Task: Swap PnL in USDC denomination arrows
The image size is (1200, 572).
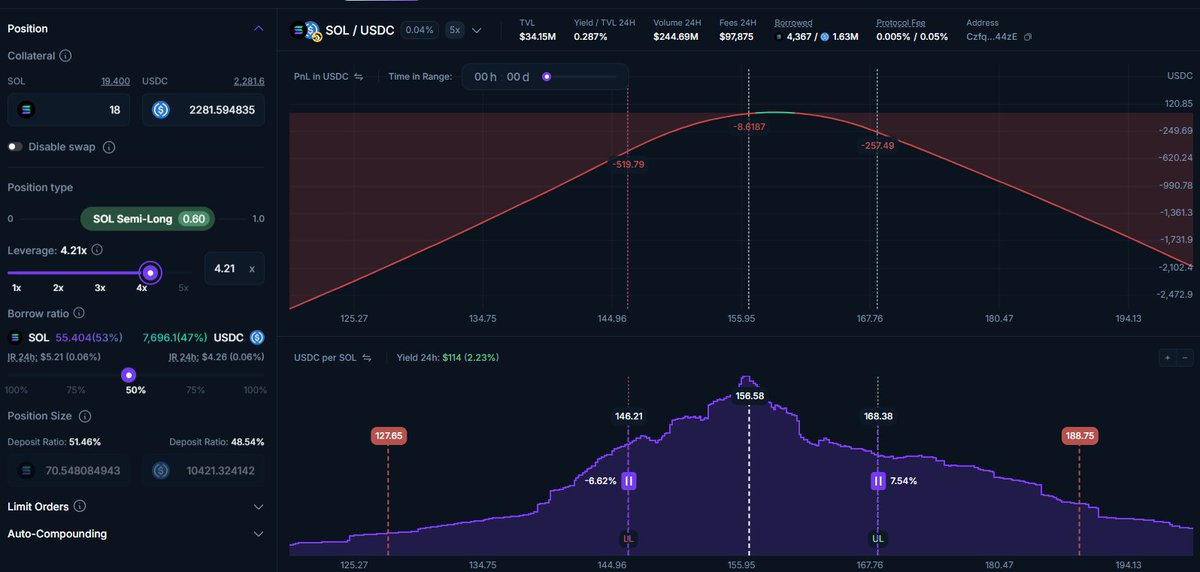Action: pos(359,76)
